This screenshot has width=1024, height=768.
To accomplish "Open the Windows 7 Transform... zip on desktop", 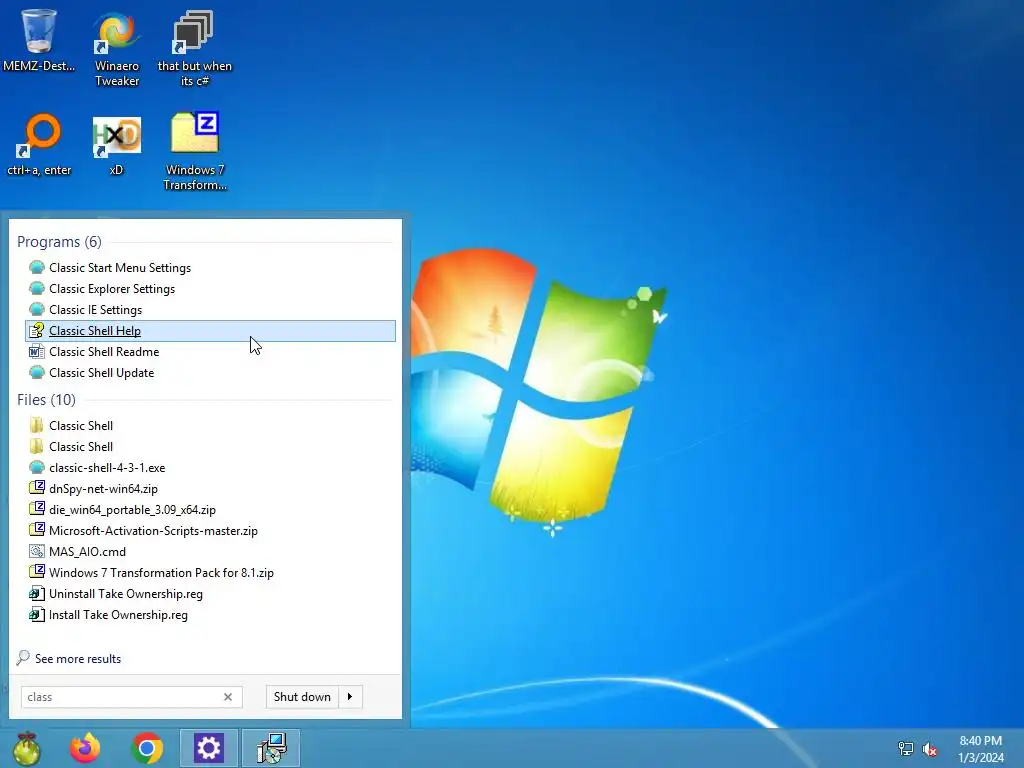I will point(195,152).
